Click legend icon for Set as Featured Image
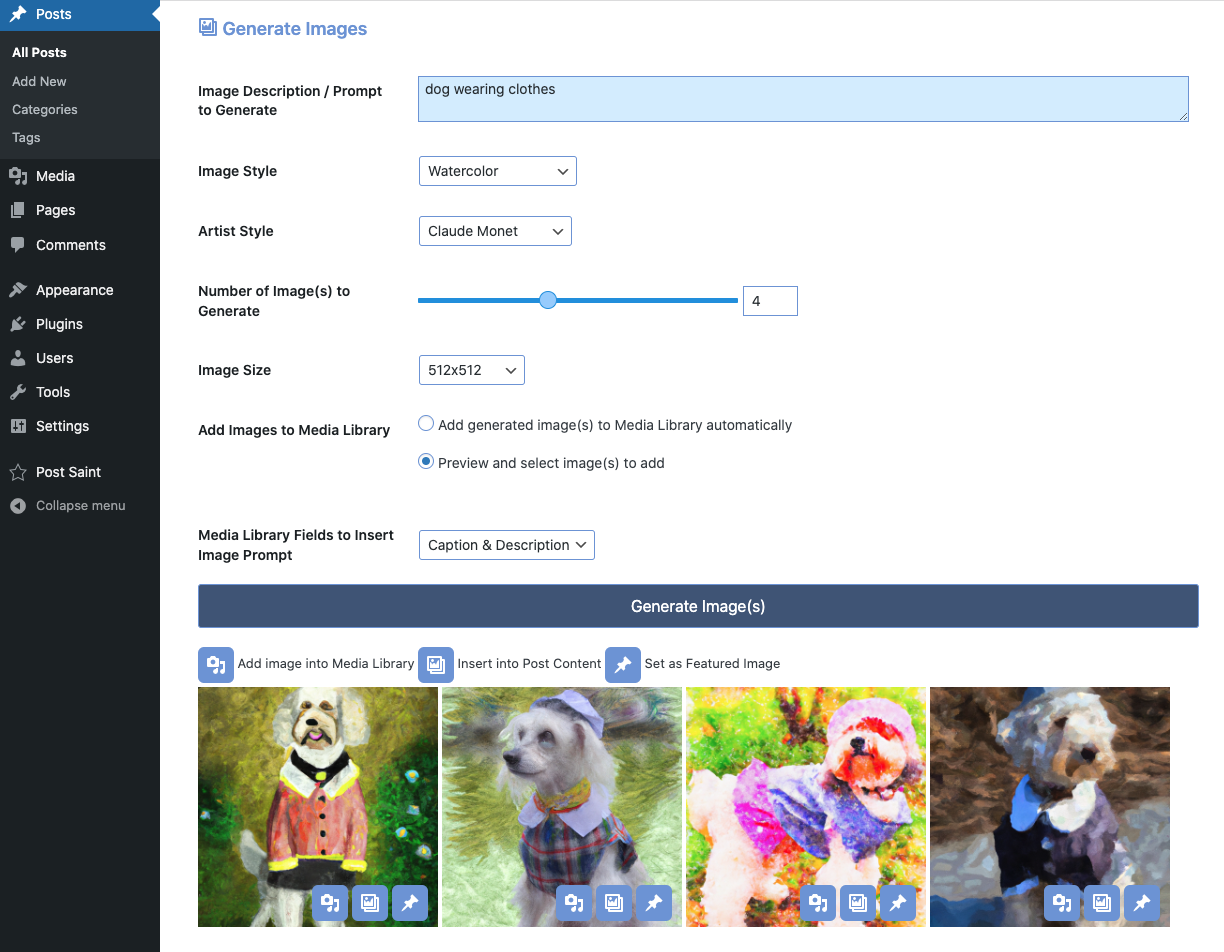Image resolution: width=1224 pixels, height=952 pixels. click(623, 664)
